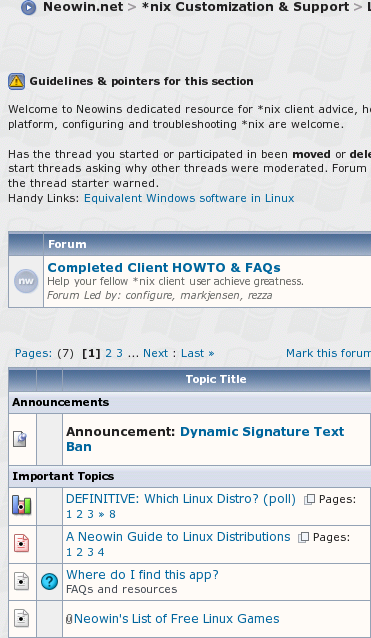Open Neowin's List of Free Linux Games
Image resolution: width=371 pixels, height=638 pixels.
pos(177,619)
